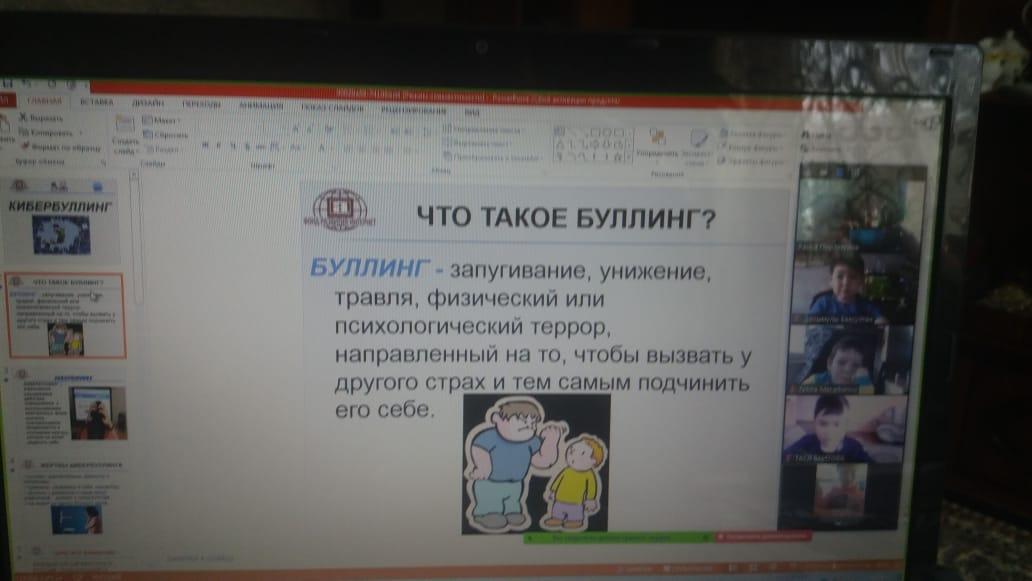The width and height of the screenshot is (1032, 581).
Task: Open the Раздел section dropdown
Action: [x=163, y=149]
